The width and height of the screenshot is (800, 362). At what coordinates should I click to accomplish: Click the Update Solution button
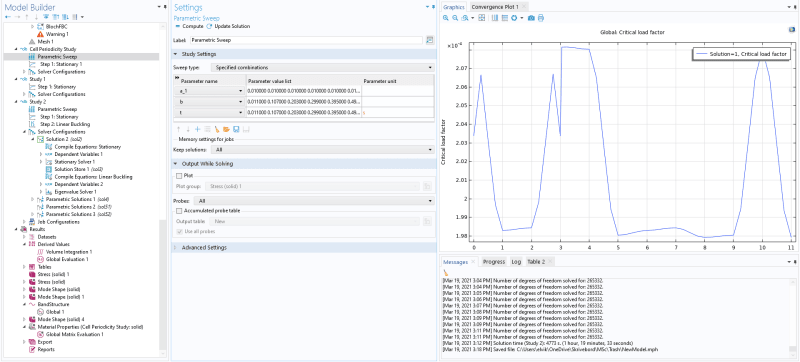pyautogui.click(x=229, y=26)
